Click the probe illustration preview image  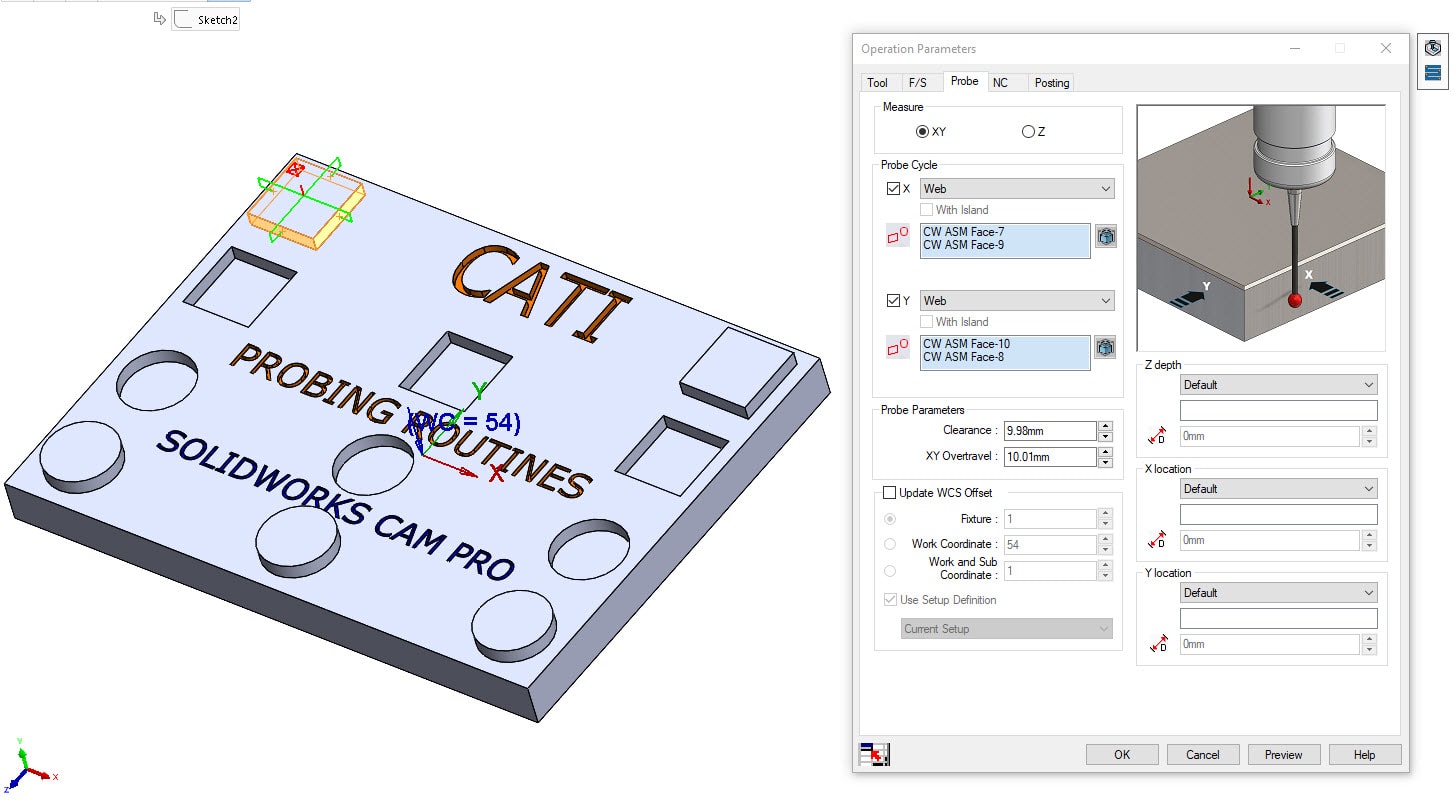[1261, 228]
